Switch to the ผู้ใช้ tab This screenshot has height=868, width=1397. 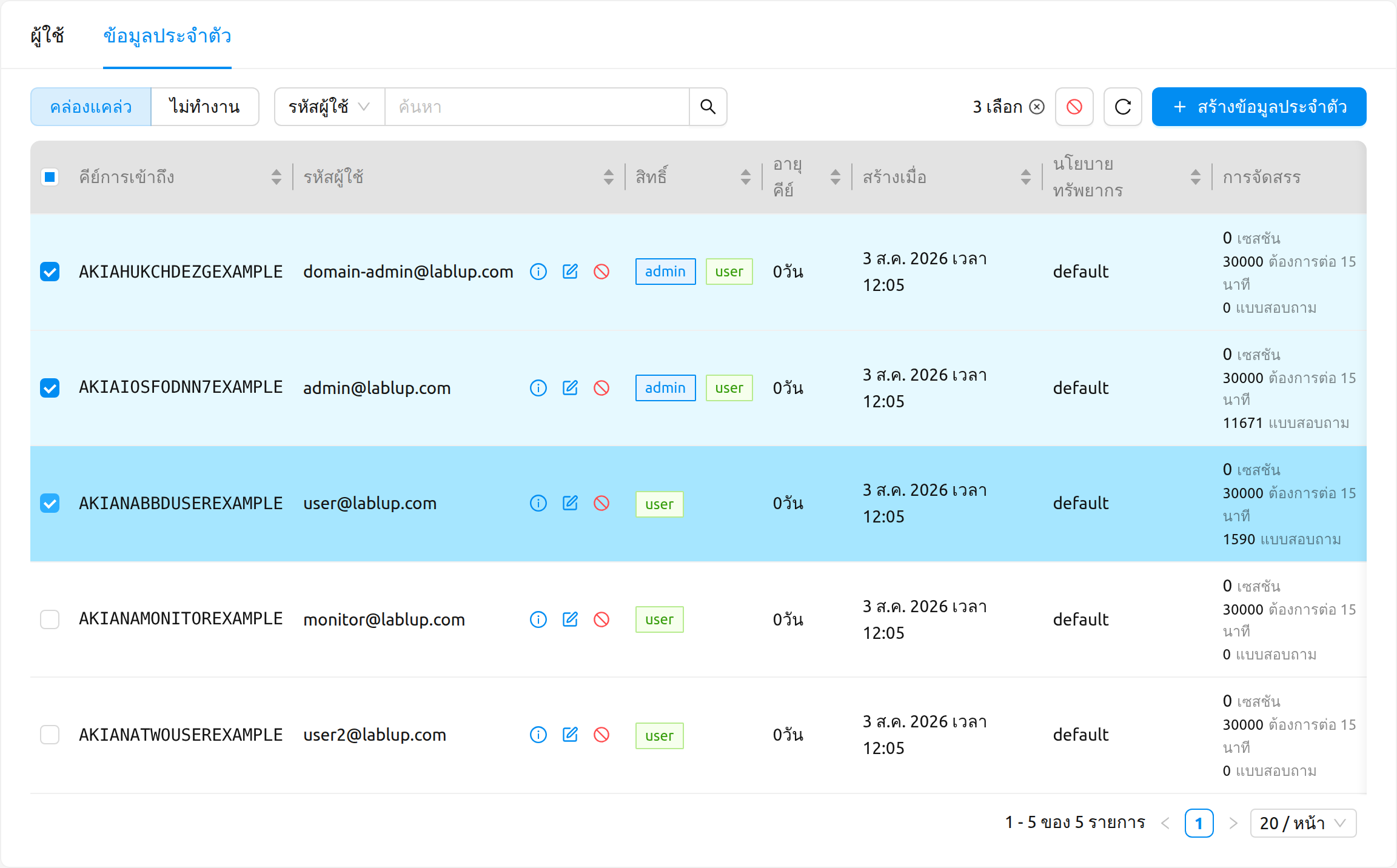click(x=47, y=36)
